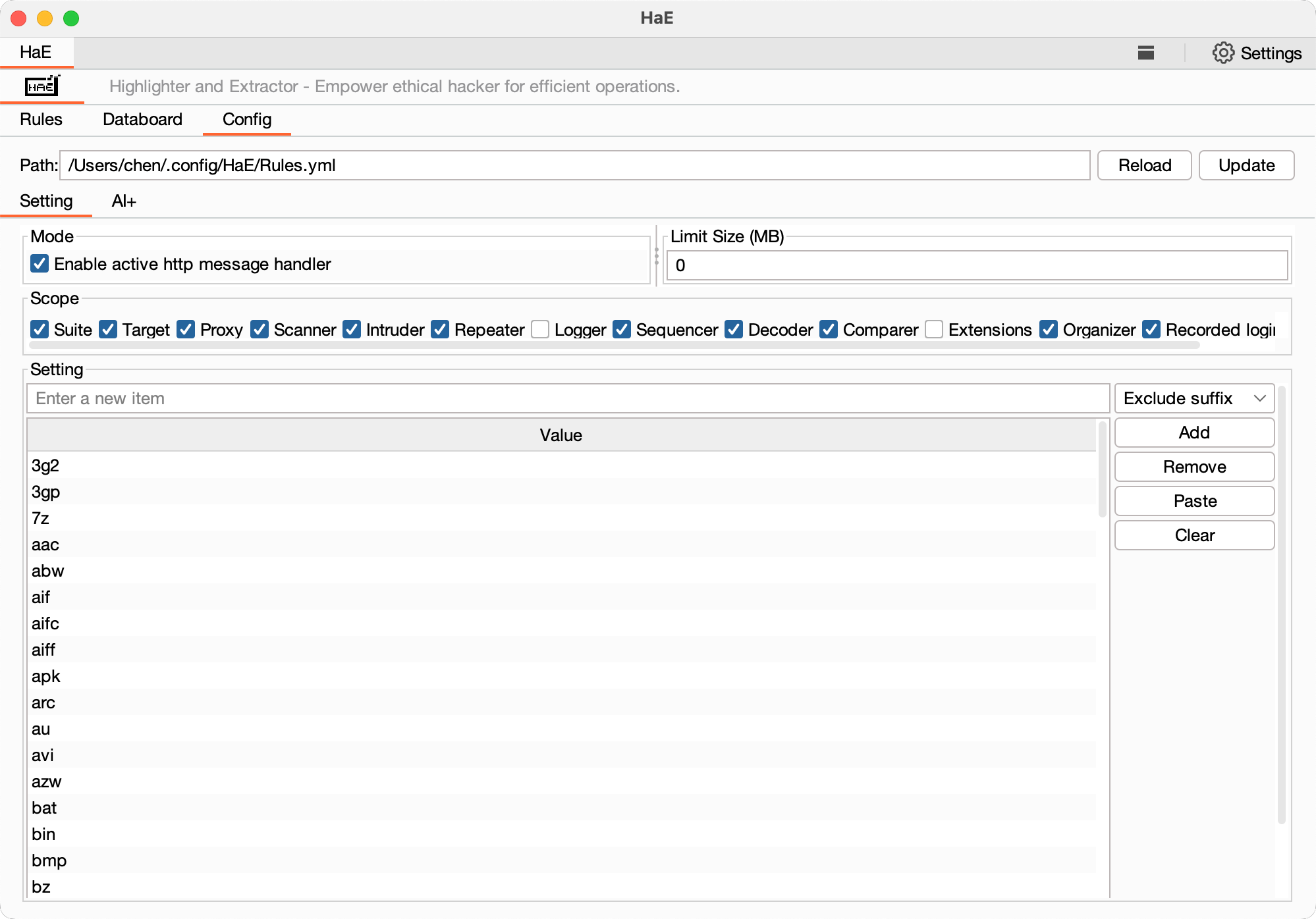Screen dimensions: 1316x919
Task: Enable the Logger scope checkbox
Action: [x=540, y=329]
